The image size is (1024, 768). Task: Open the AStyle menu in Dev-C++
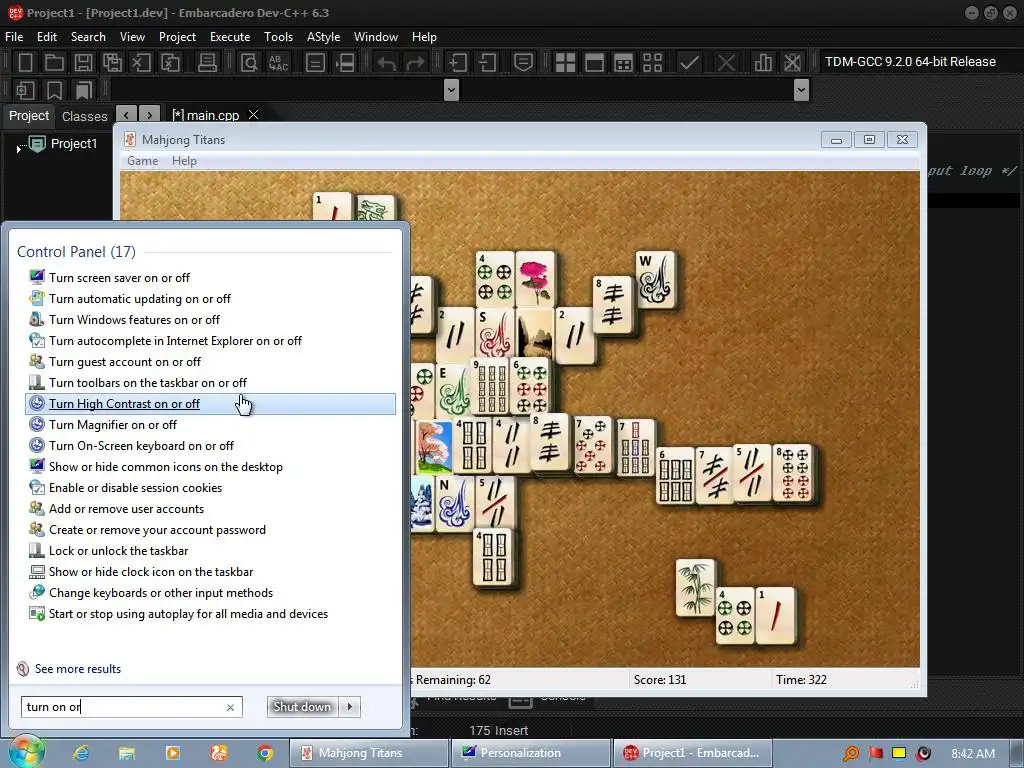click(x=323, y=37)
